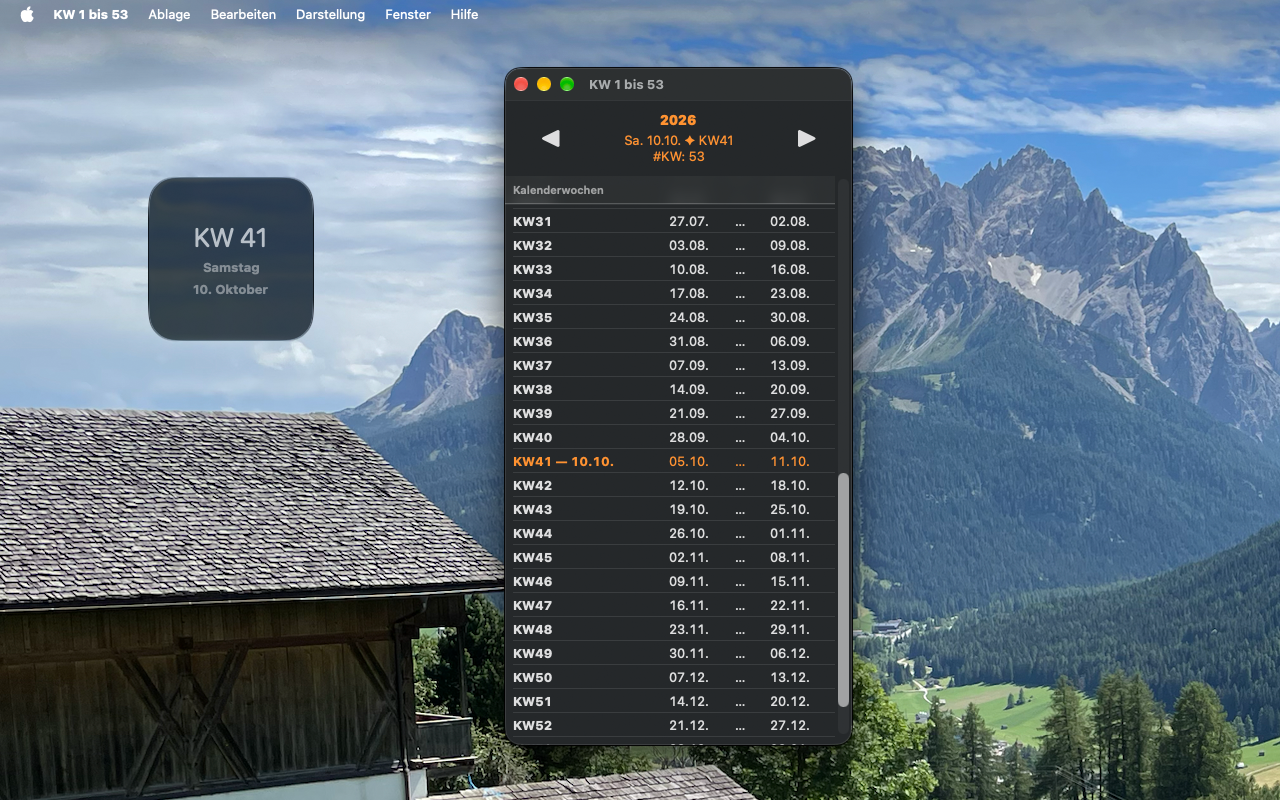Viewport: 1280px width, 800px height.
Task: Click the orange end date 11.10.
Action: point(790,461)
